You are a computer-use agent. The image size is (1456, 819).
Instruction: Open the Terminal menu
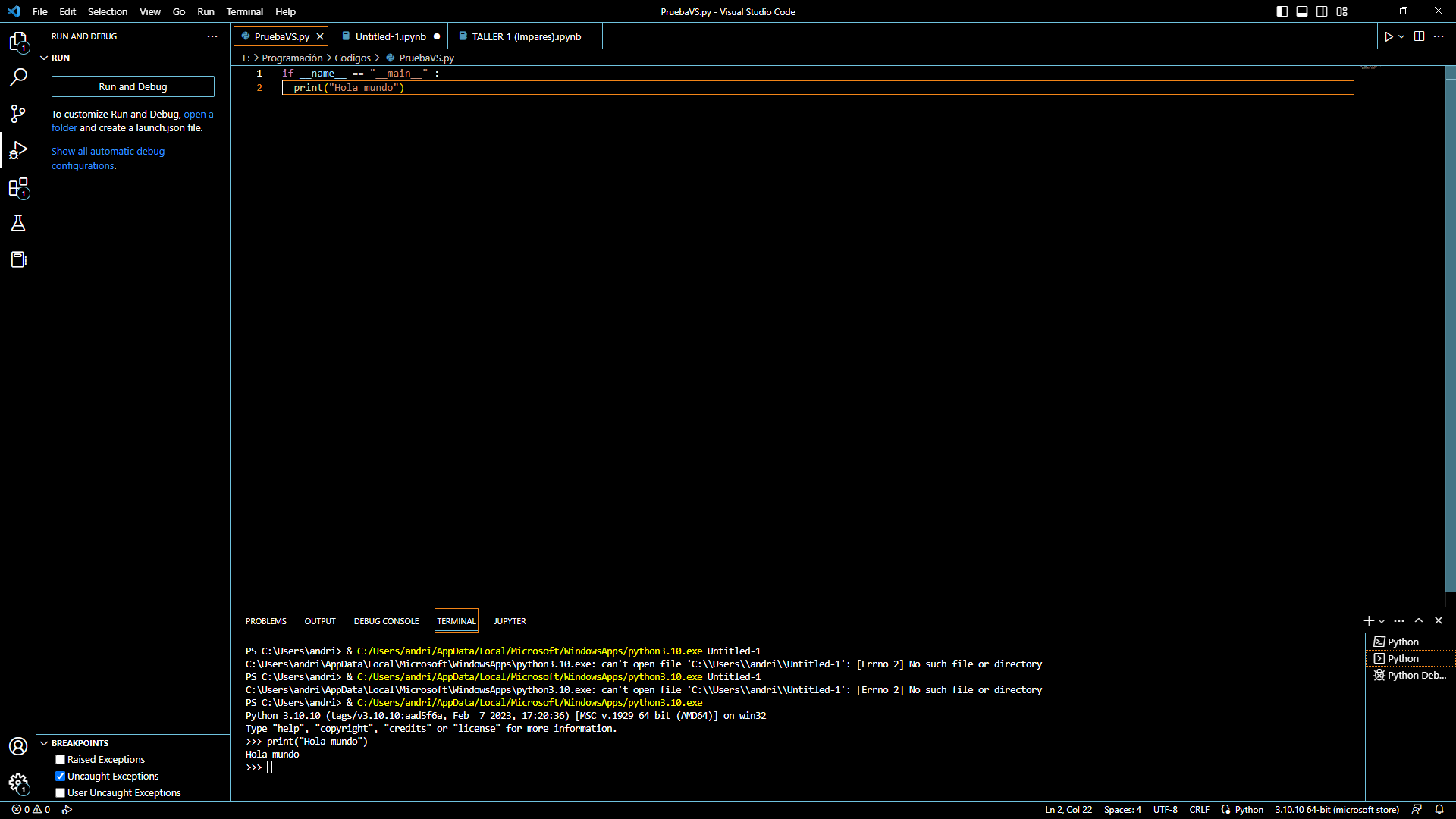click(x=244, y=11)
